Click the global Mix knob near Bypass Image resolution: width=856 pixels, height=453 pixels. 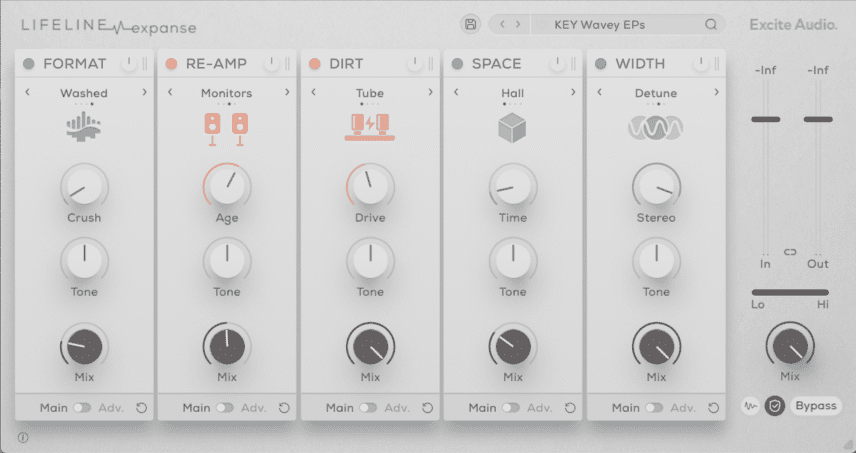coord(790,346)
